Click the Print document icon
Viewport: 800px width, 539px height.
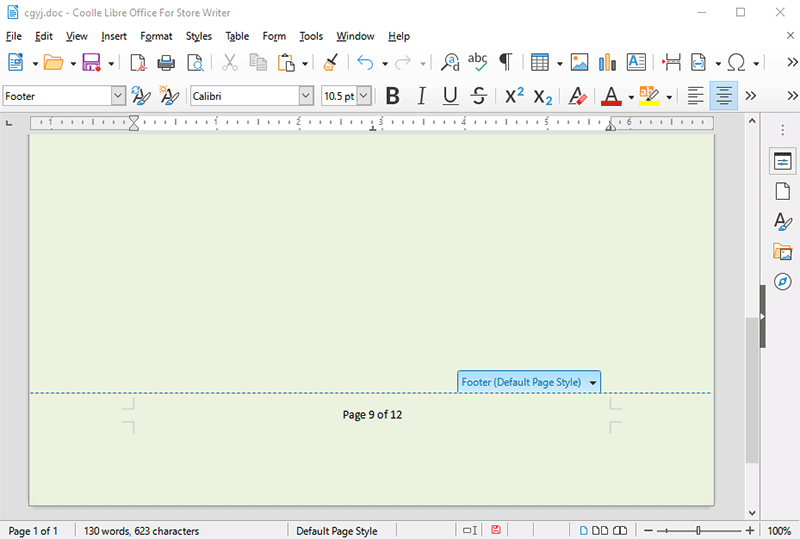(x=167, y=63)
